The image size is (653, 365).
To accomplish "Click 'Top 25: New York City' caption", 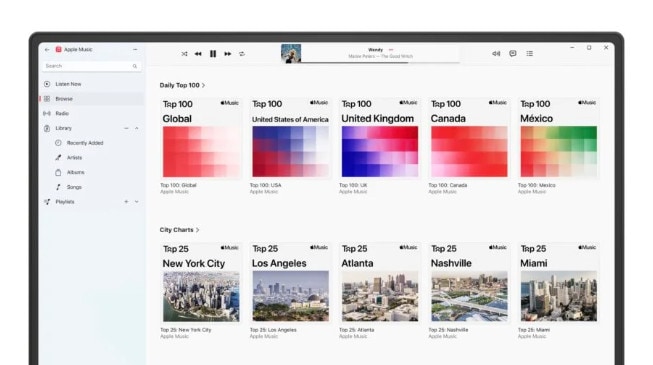I will click(186, 330).
